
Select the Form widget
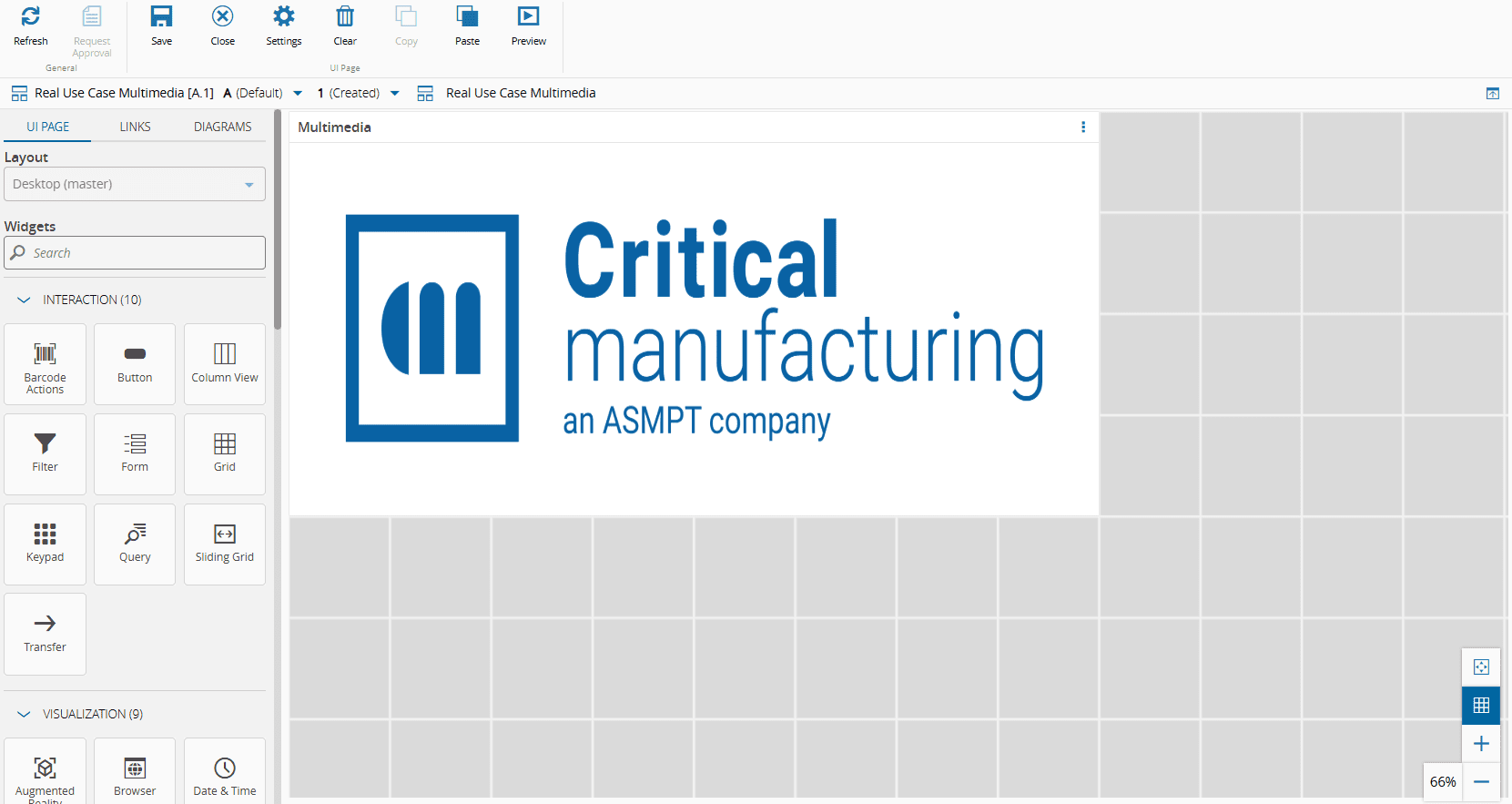(135, 454)
